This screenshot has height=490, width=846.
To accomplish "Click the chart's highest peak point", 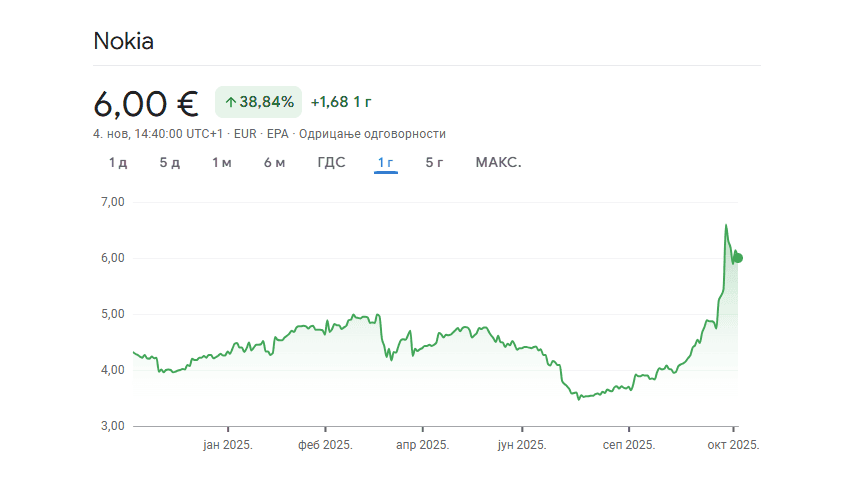I will coord(726,225).
